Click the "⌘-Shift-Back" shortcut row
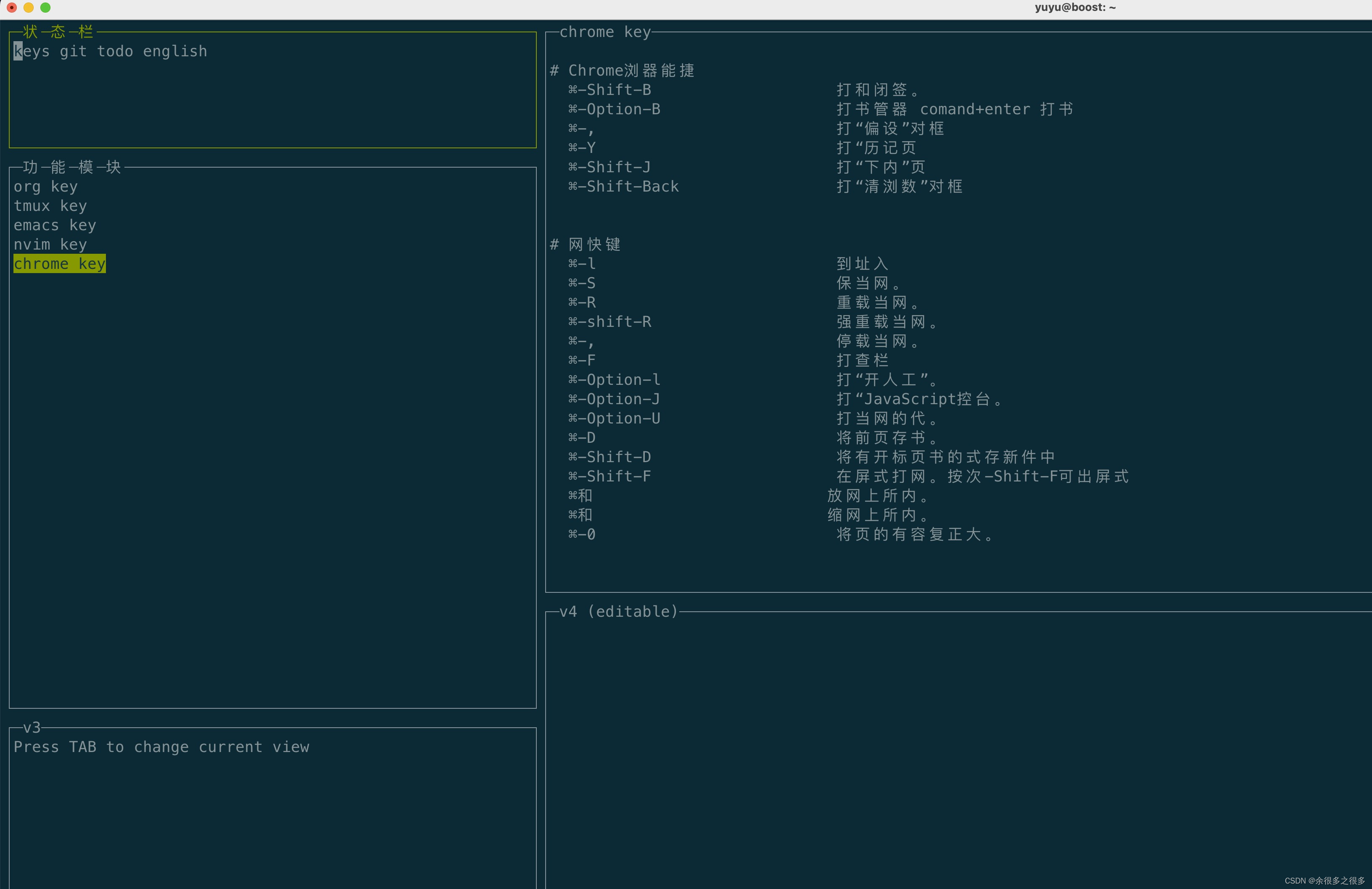The image size is (1372, 889). pyautogui.click(x=765, y=187)
